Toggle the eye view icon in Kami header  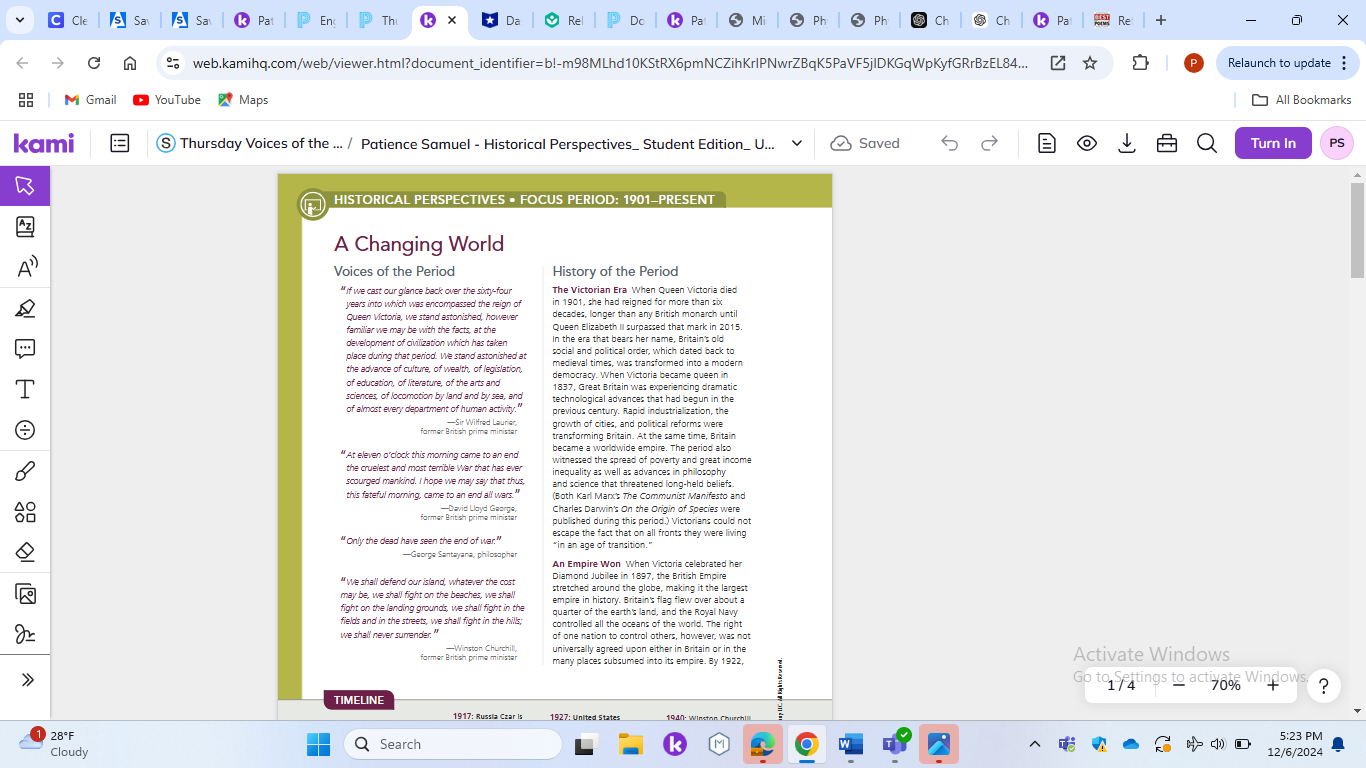point(1087,143)
